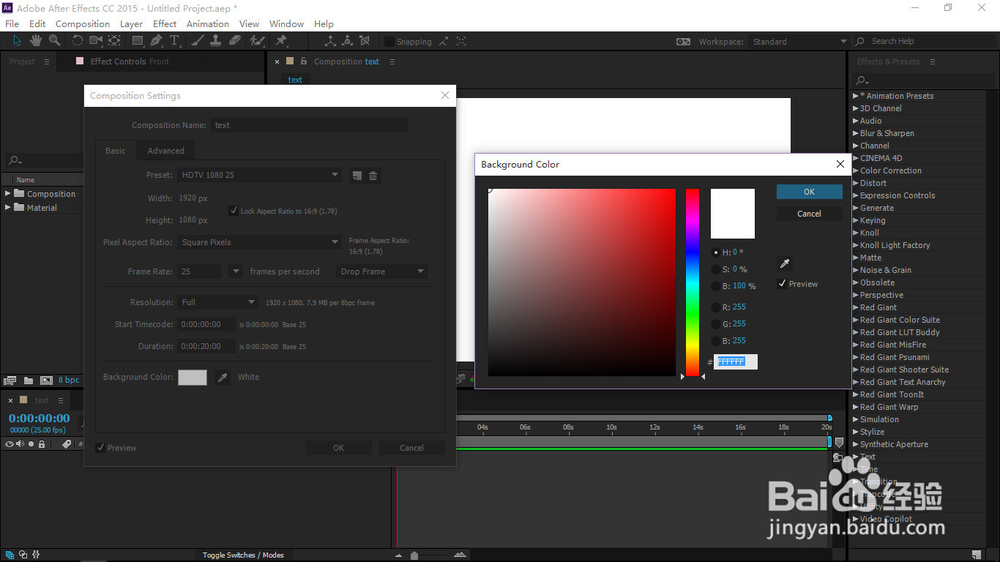Open the Pixel Aspect Ratio dropdown
Image resolution: width=1000 pixels, height=562 pixels.
tap(259, 242)
